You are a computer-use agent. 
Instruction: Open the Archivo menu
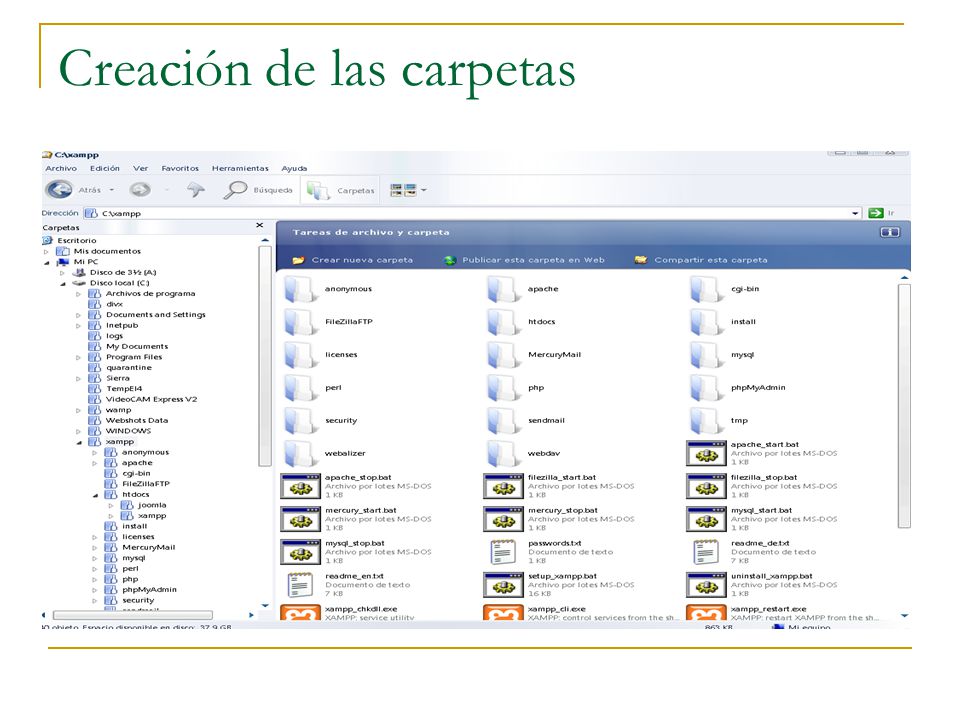(x=61, y=168)
